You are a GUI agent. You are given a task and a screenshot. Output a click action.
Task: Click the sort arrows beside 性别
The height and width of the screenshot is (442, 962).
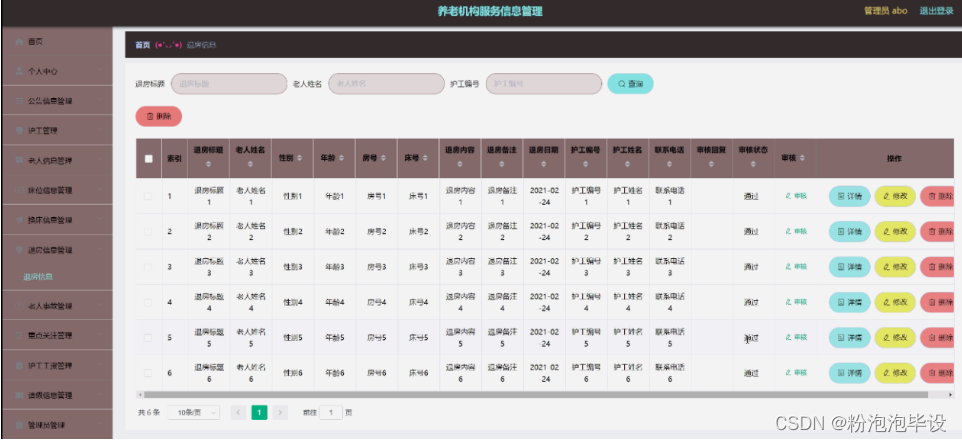click(299, 158)
